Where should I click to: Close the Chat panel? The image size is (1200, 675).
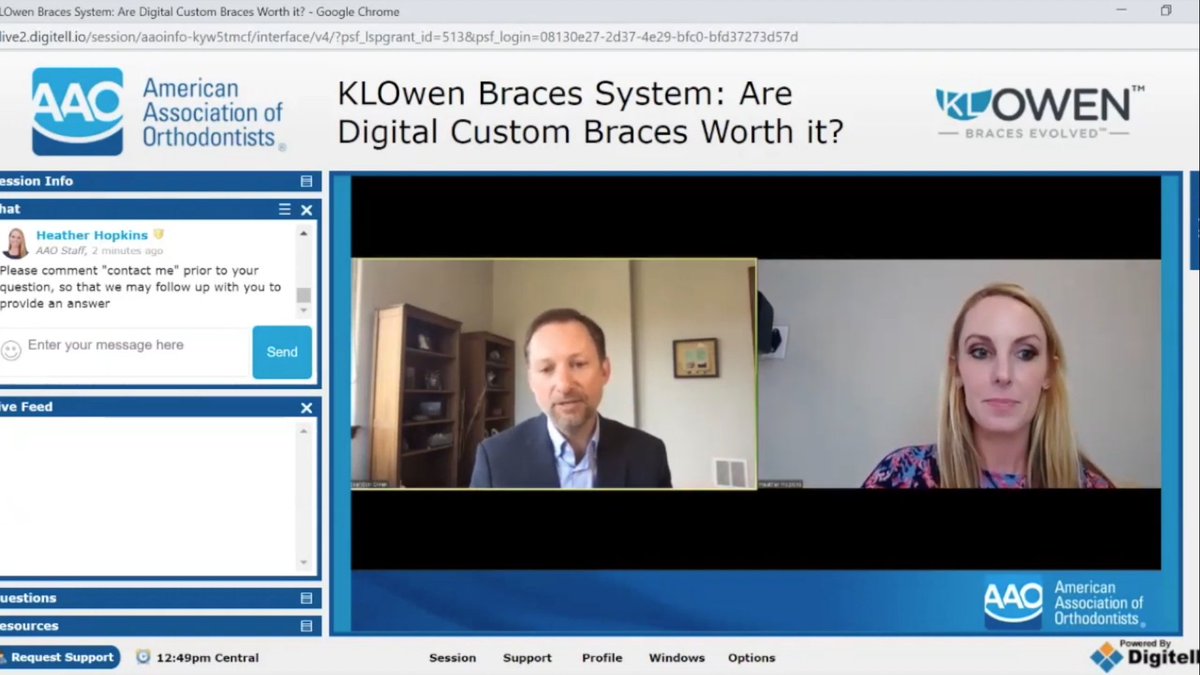(307, 209)
